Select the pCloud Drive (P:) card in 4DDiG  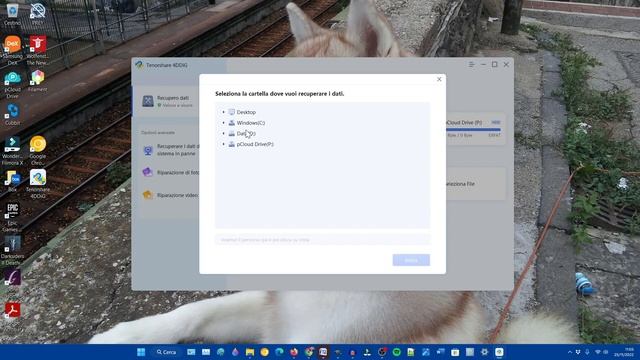(476, 129)
